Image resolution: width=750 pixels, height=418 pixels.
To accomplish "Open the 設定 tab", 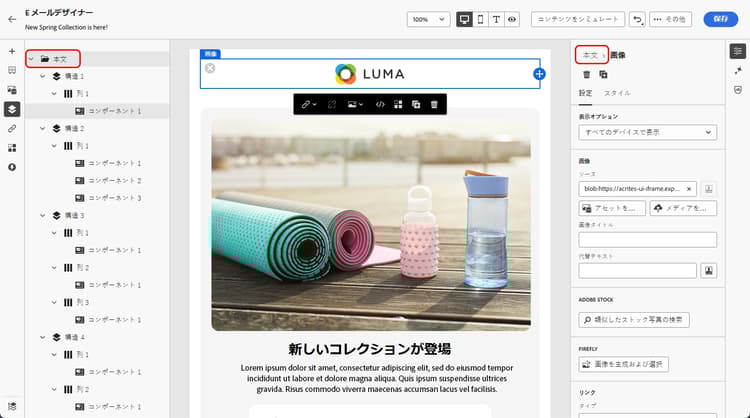I will tap(585, 93).
